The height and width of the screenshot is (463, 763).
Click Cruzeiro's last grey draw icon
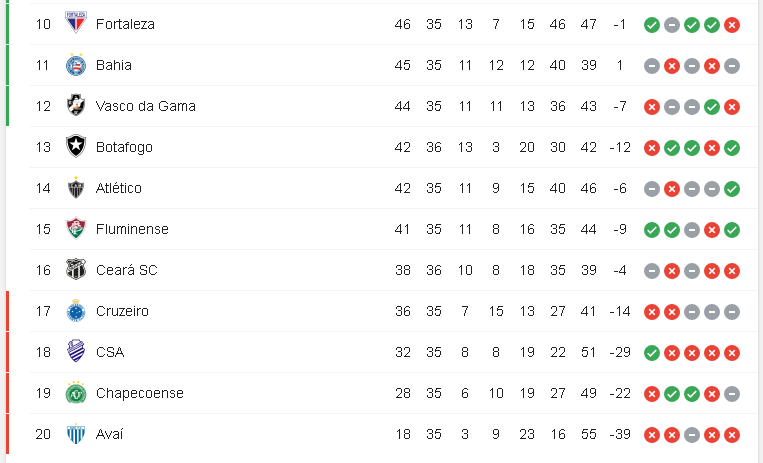pos(732,312)
